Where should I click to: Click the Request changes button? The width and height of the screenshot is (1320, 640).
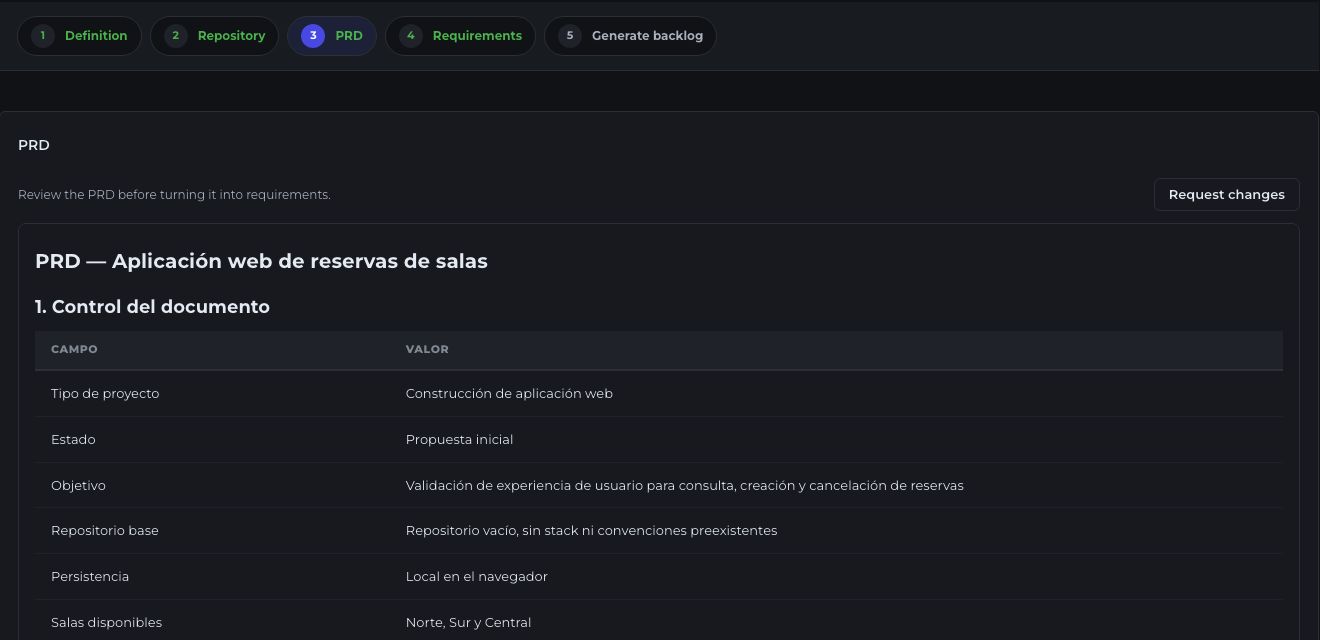pyautogui.click(x=1226, y=195)
